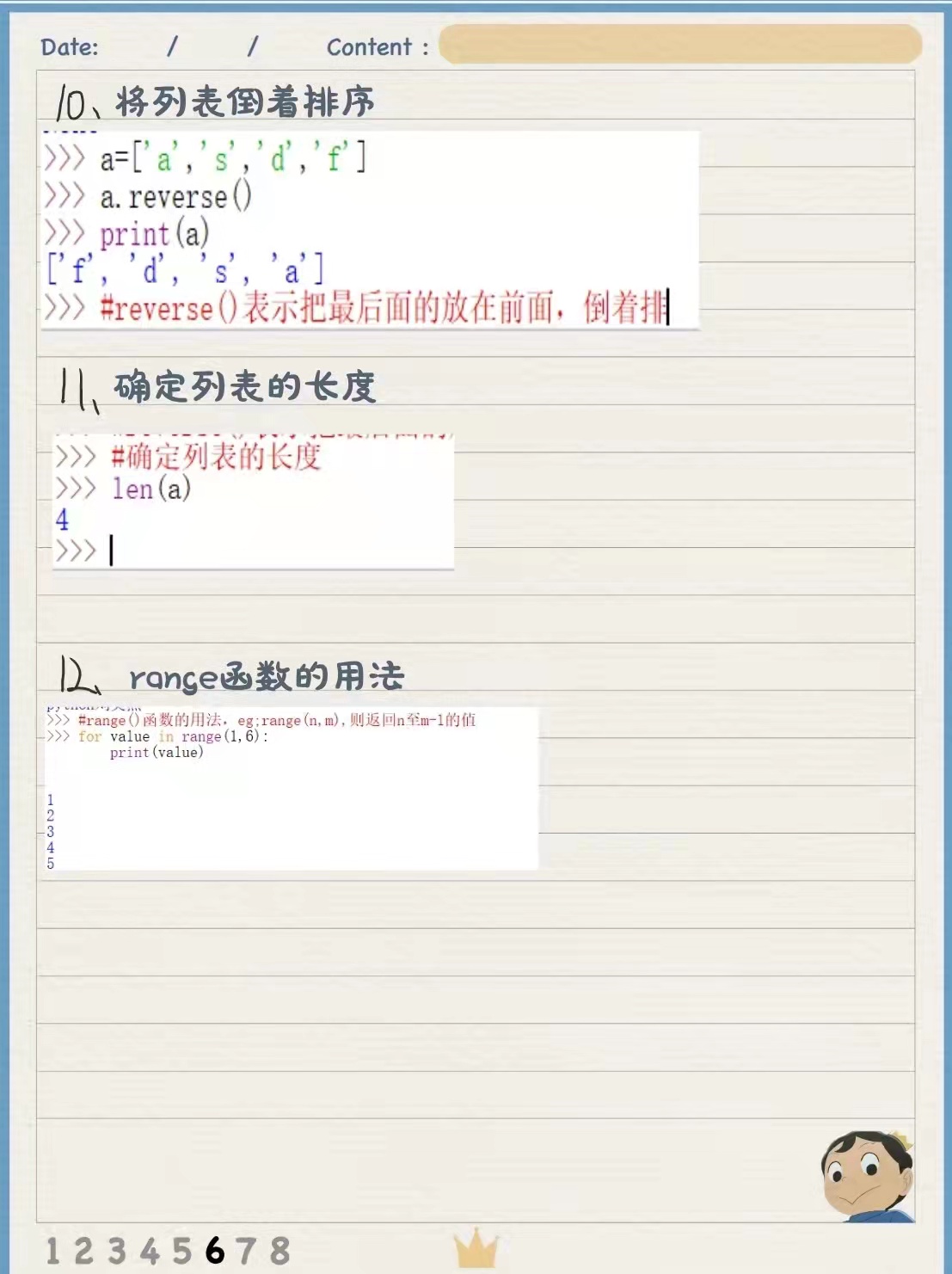Click the page number 2

(83, 1251)
